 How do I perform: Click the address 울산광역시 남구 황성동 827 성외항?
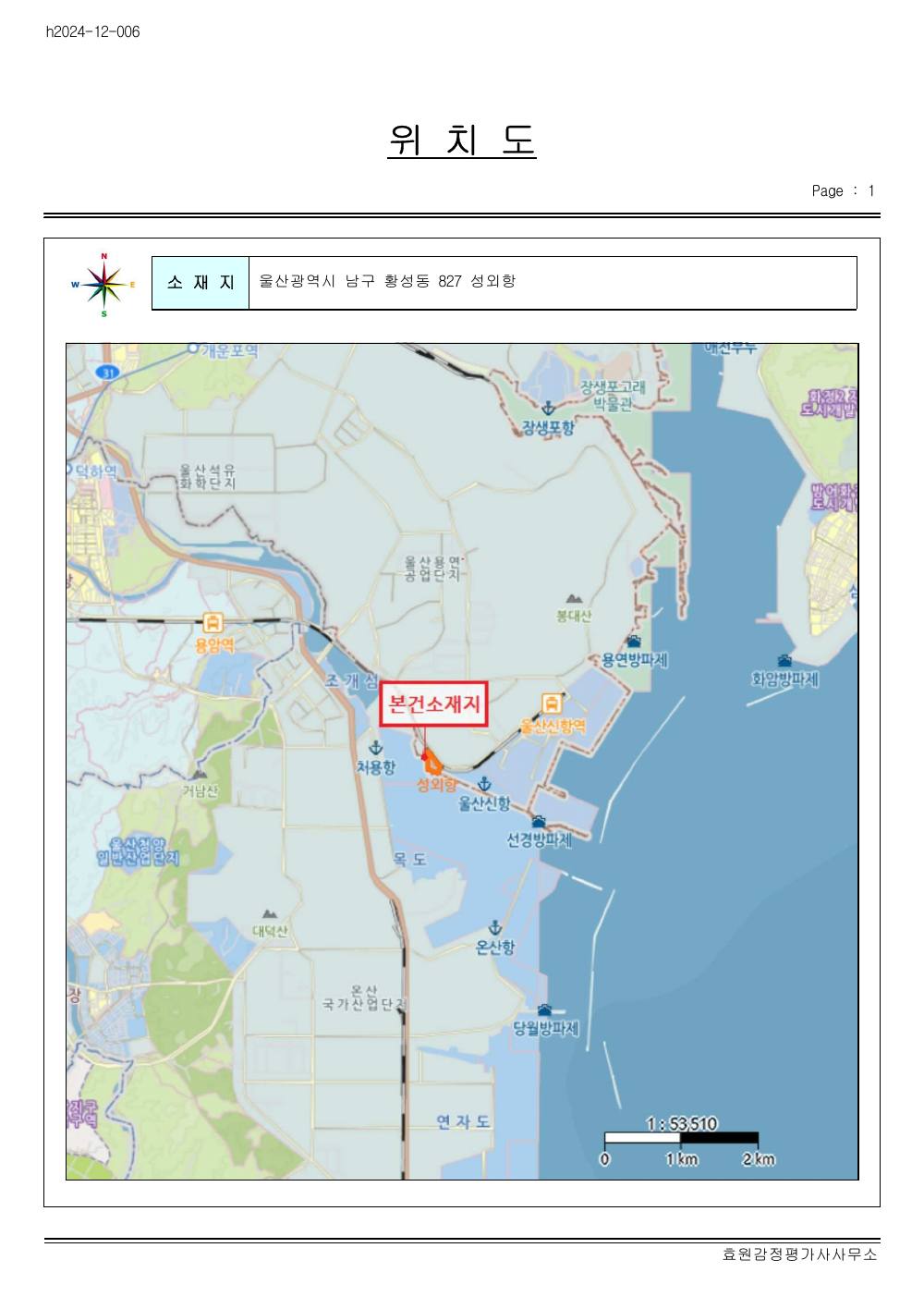387,281
